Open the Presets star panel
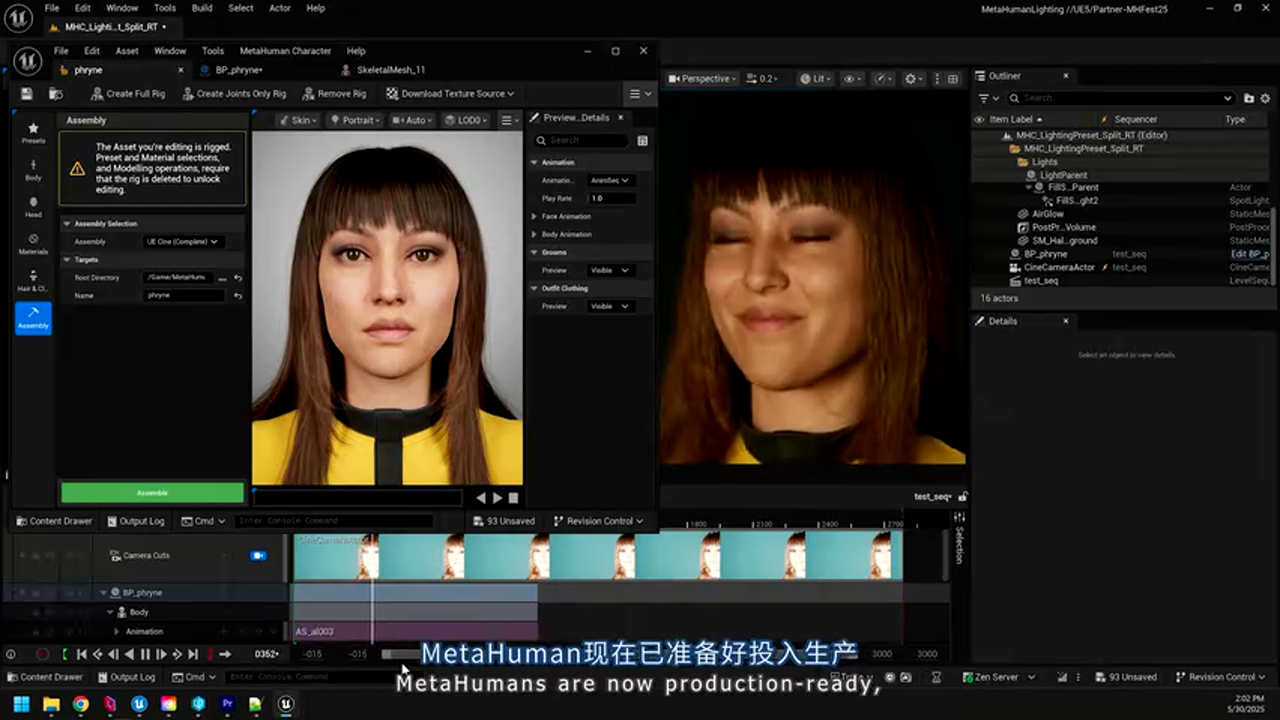This screenshot has width=1280, height=720. [x=33, y=132]
